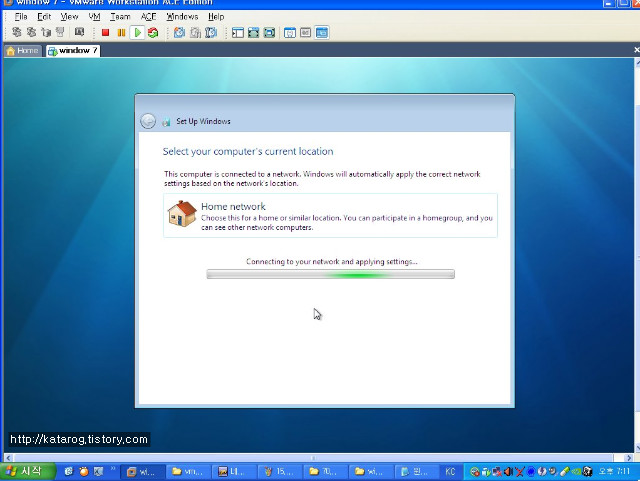
Task: Close the window 7 tab with X
Action: (x=636, y=50)
